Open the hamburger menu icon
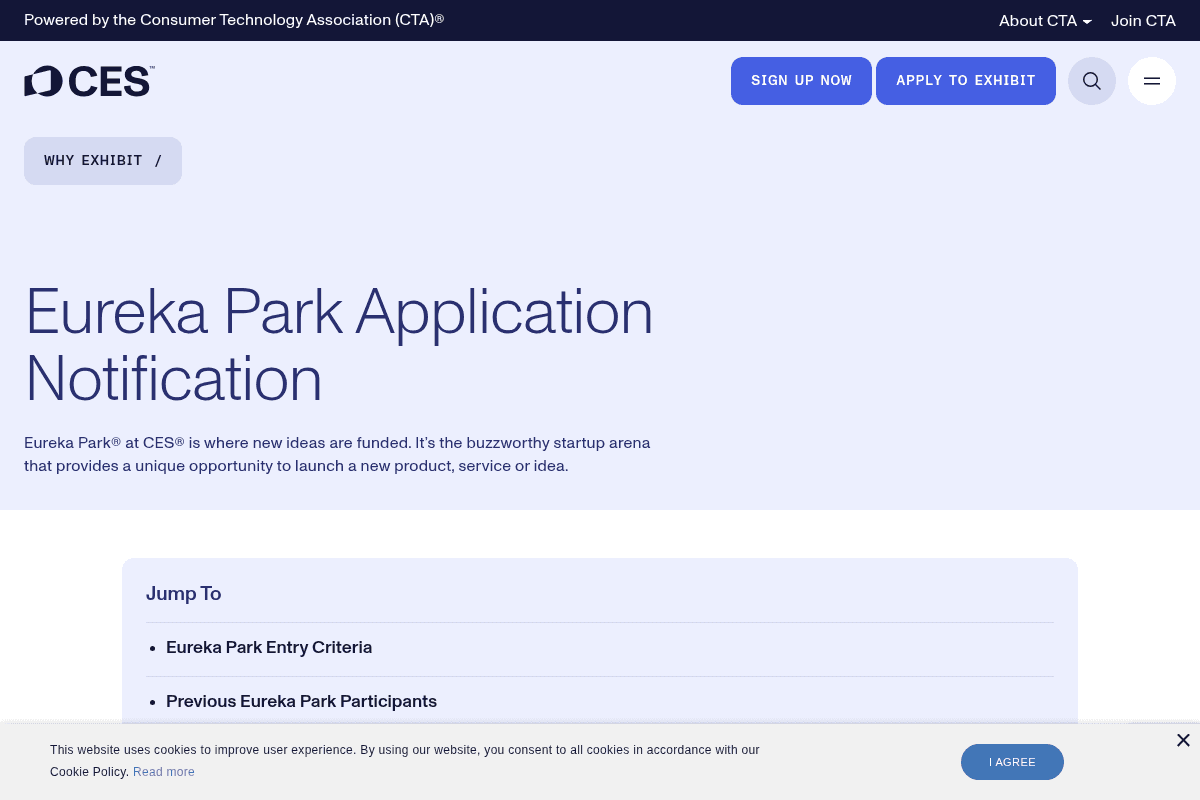 [x=1152, y=81]
